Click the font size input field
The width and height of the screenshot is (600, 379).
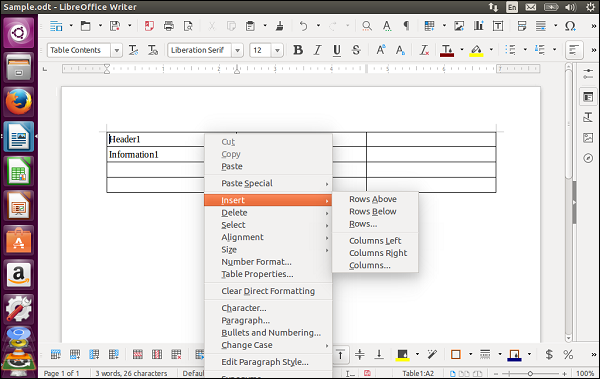261,50
